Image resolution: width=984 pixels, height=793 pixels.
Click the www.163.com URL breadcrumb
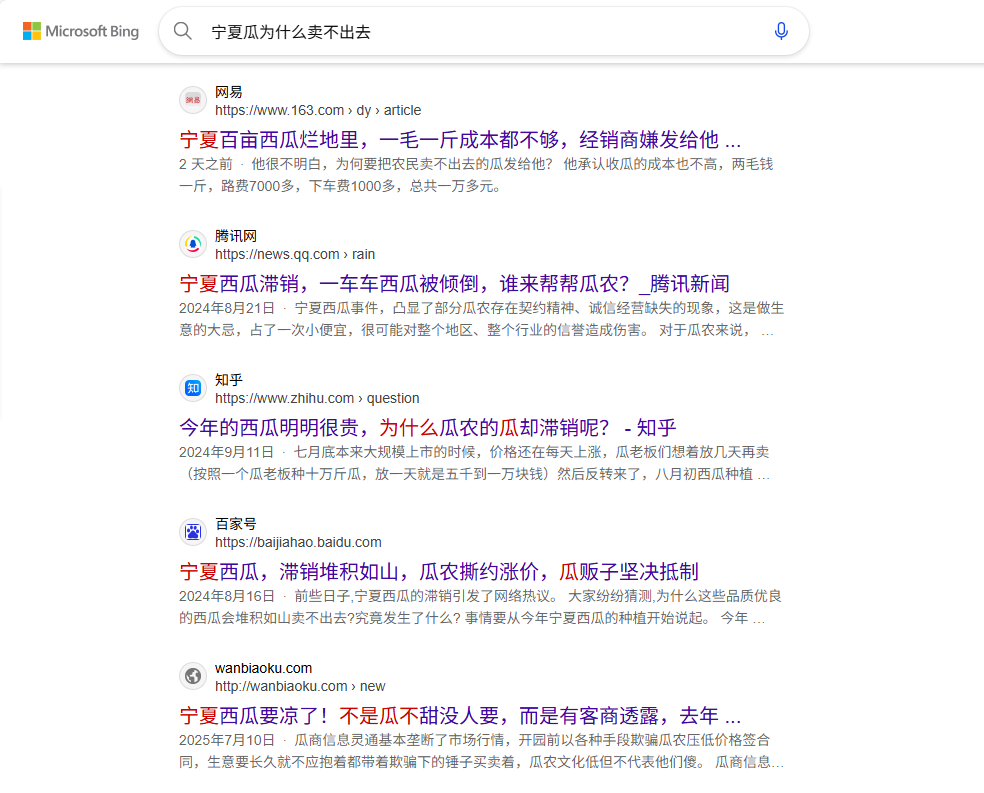click(317, 110)
